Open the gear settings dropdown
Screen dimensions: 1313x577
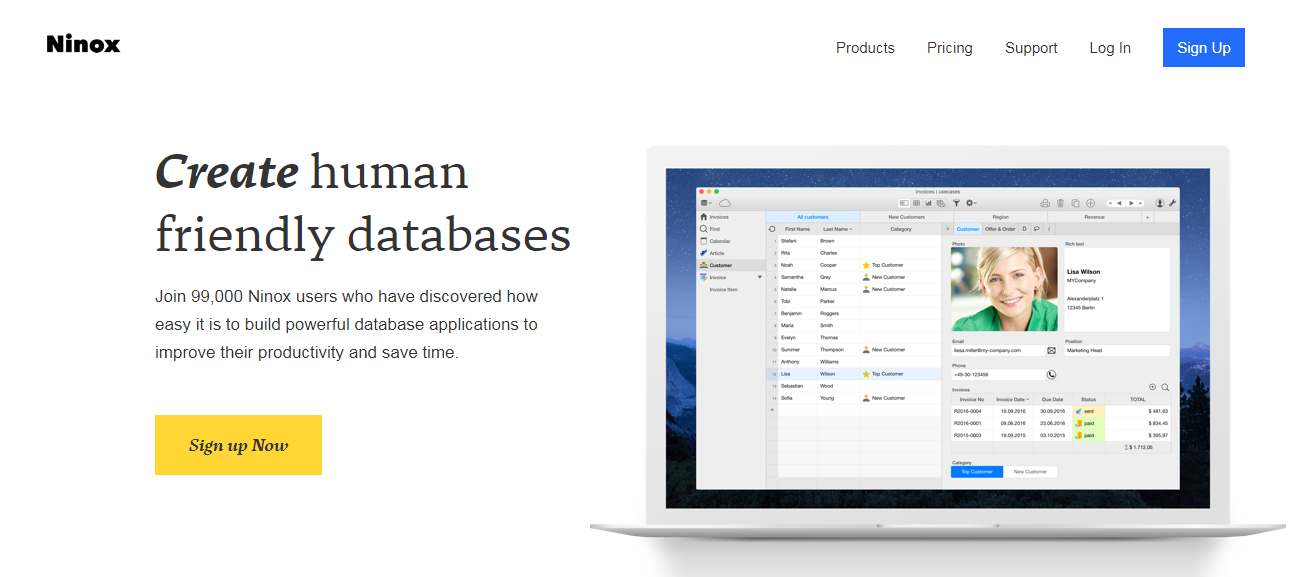pos(971,203)
